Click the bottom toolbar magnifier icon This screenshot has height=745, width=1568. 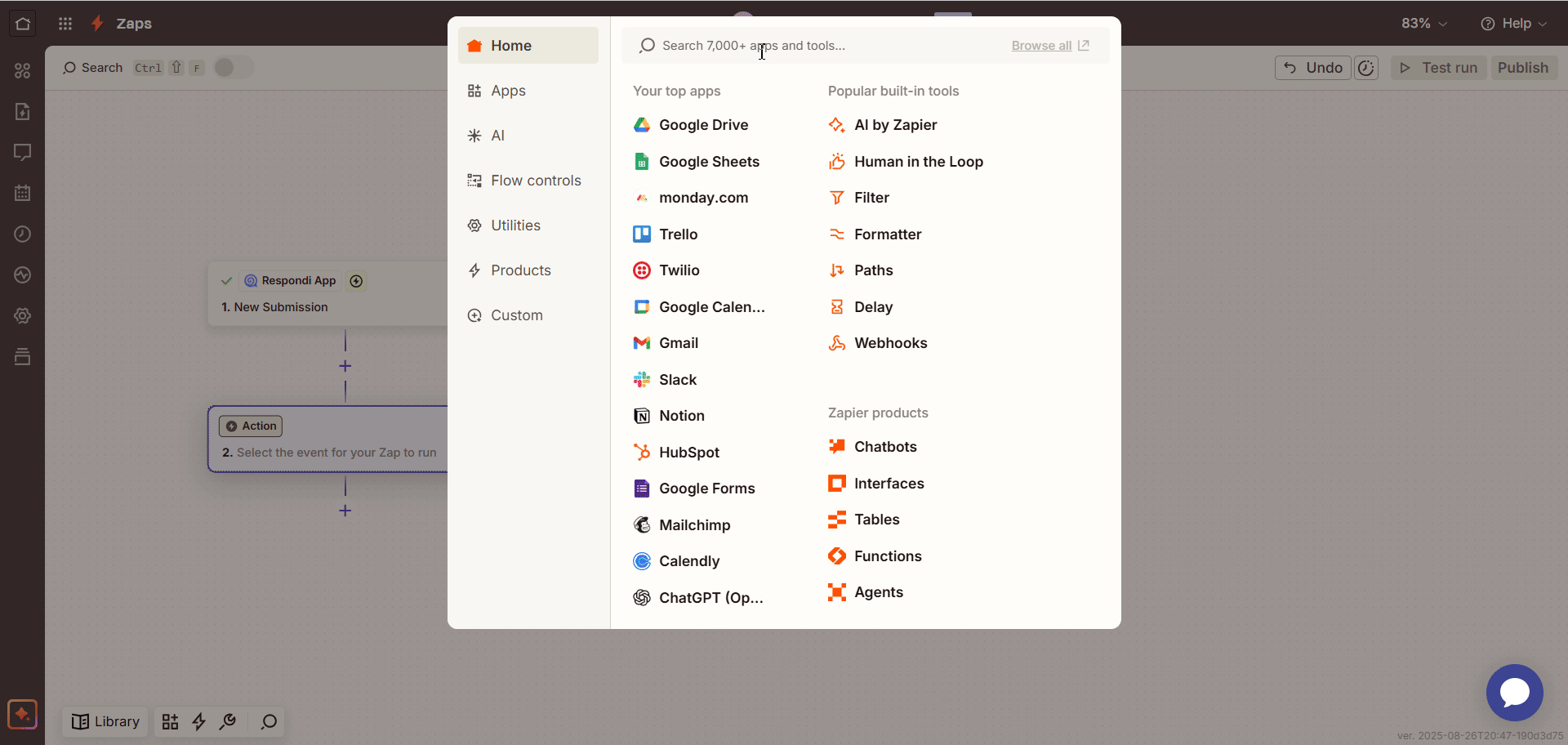tap(269, 722)
